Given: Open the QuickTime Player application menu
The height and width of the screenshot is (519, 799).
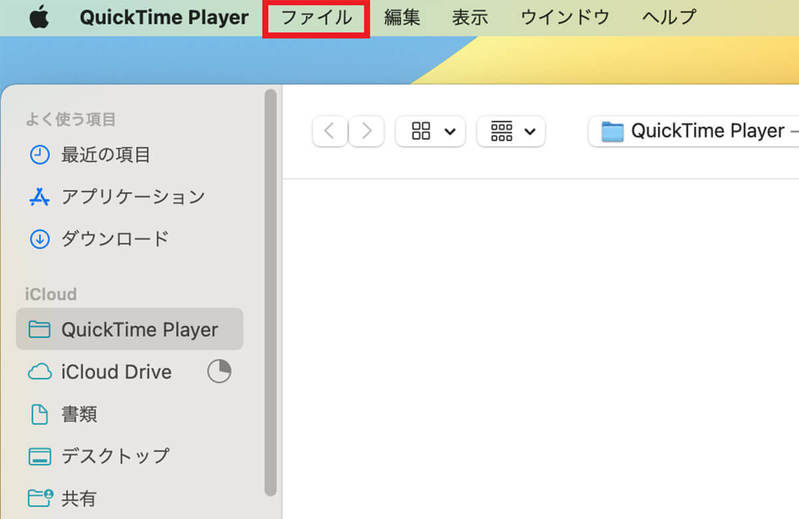Looking at the screenshot, I should (x=164, y=17).
